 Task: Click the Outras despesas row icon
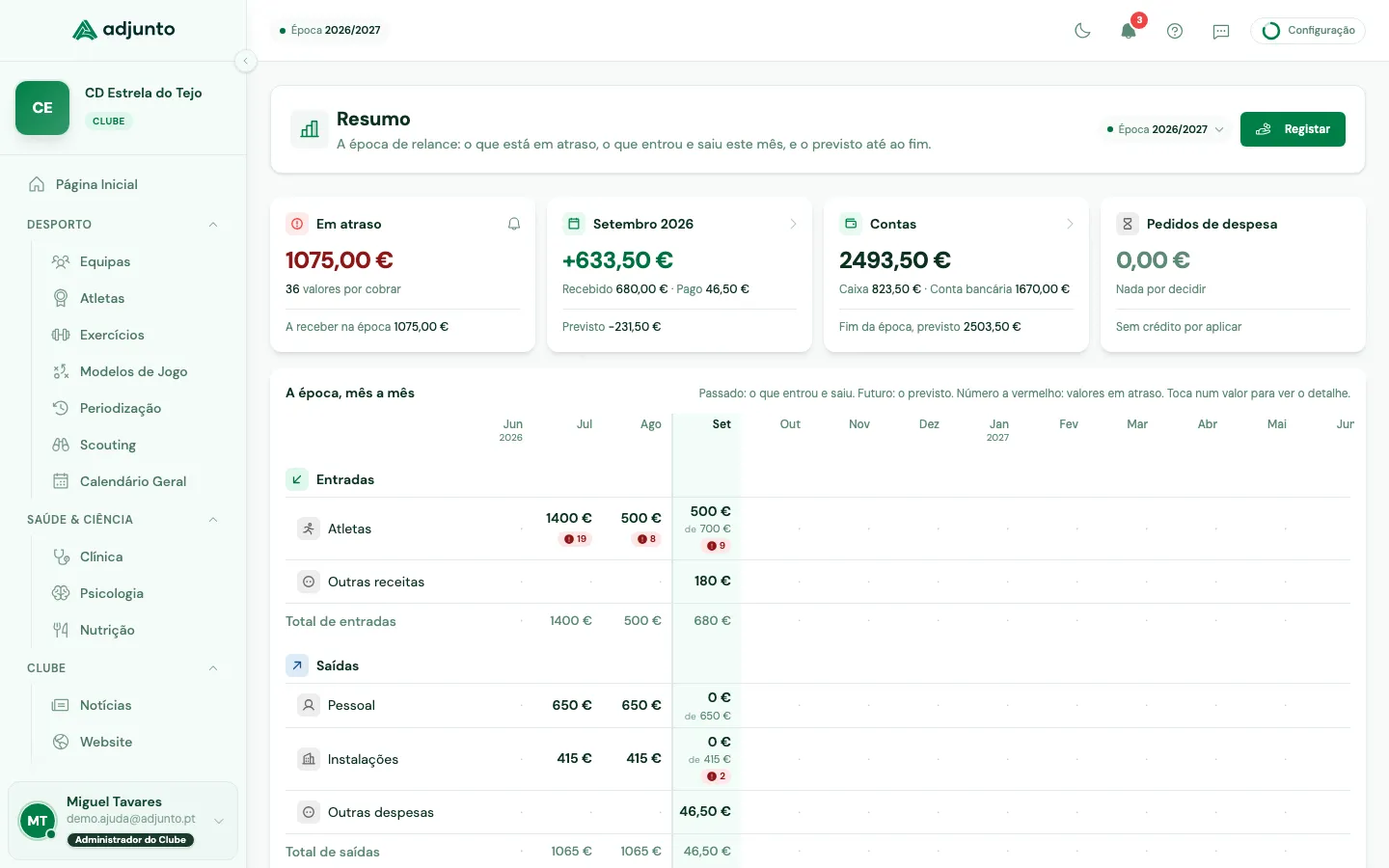coord(309,812)
